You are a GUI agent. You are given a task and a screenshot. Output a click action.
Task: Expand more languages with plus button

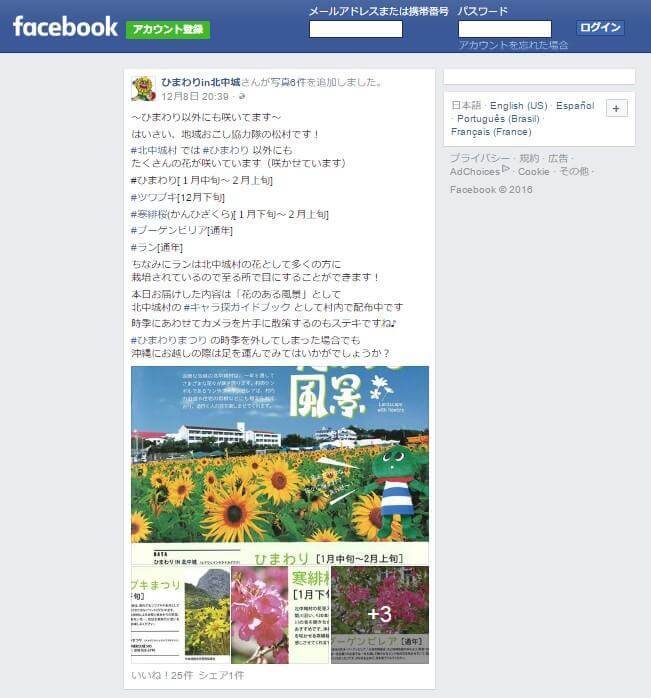coord(616,108)
